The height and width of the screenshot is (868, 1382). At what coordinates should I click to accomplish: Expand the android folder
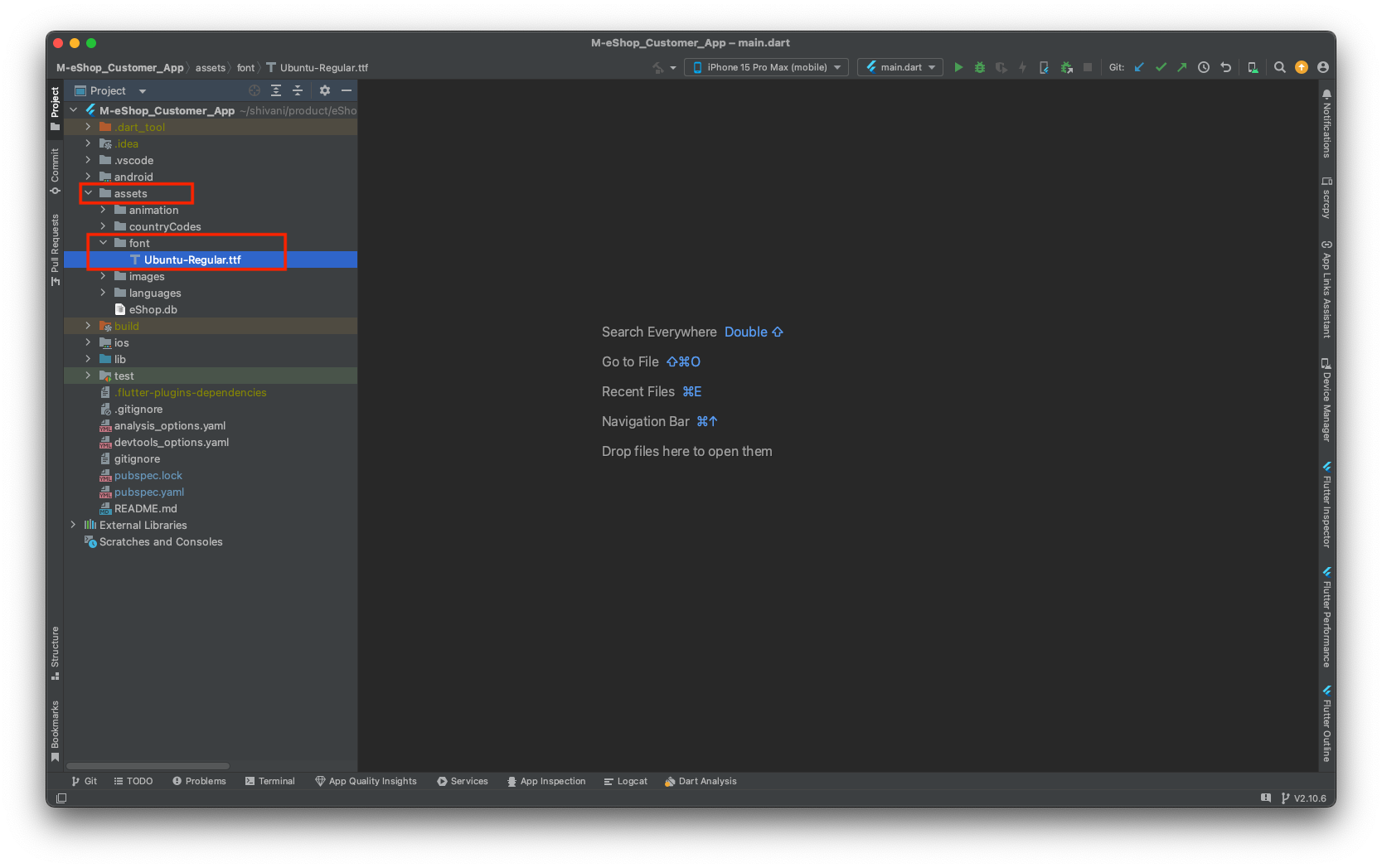pyautogui.click(x=88, y=177)
